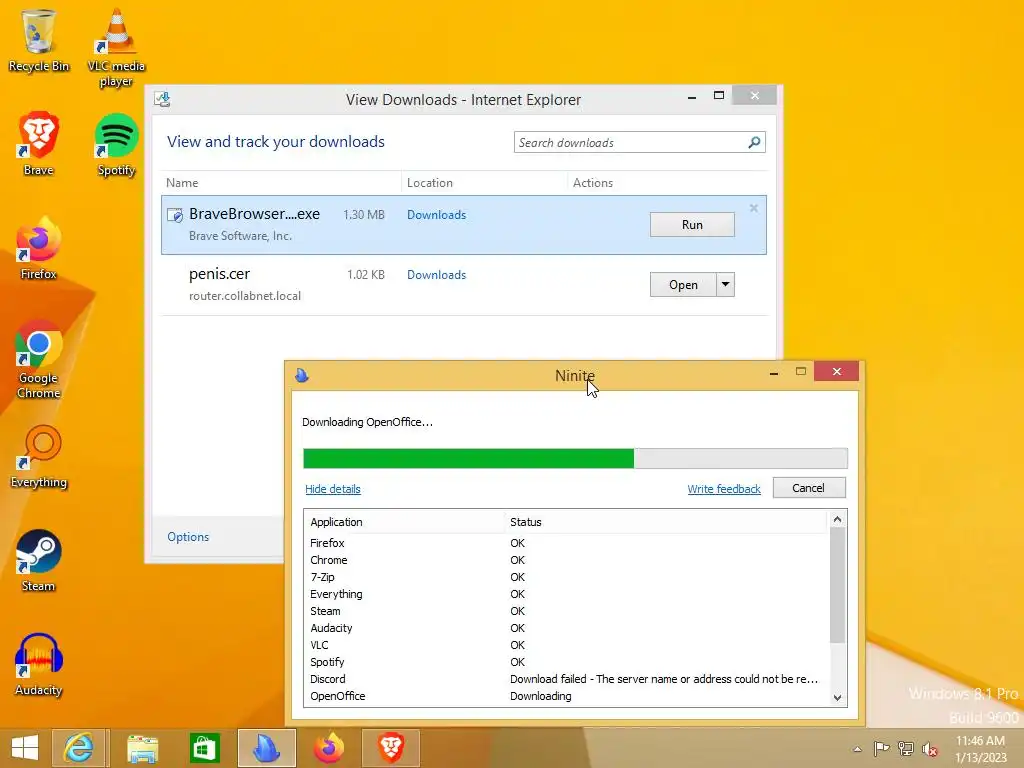Open the penis.cer download
Image resolution: width=1024 pixels, height=768 pixels.
pos(683,285)
